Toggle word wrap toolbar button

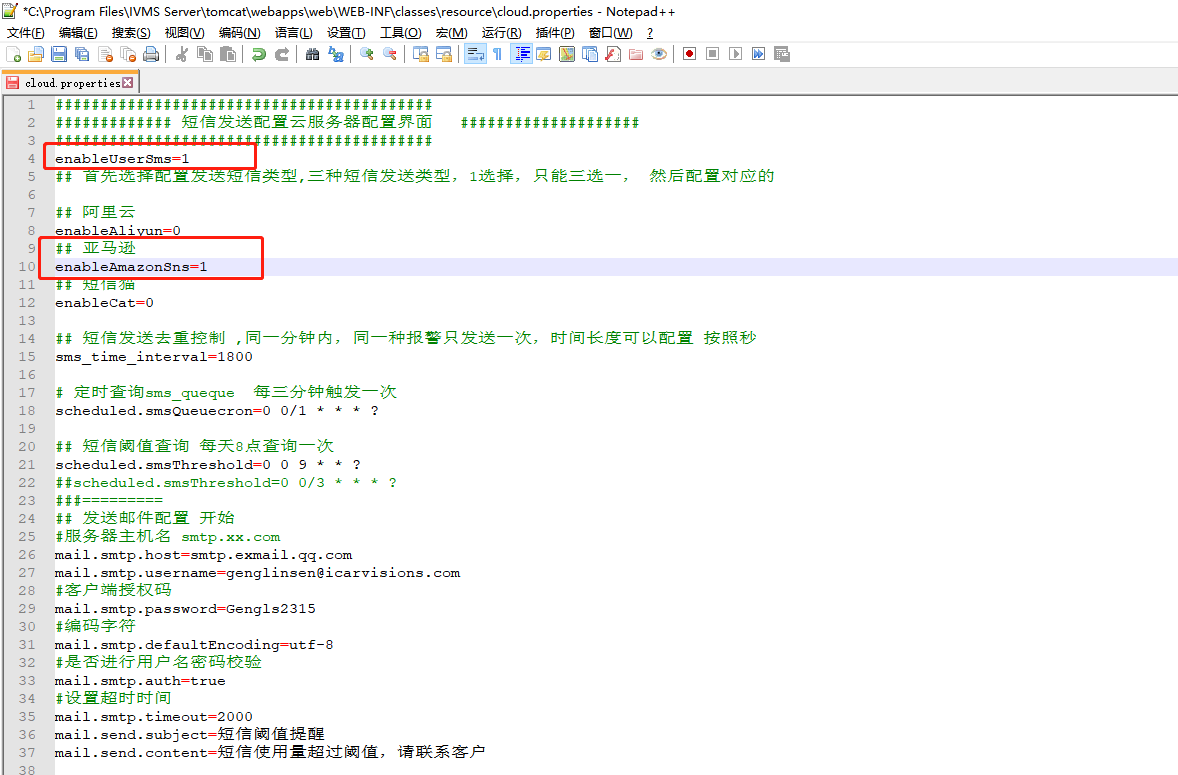[475, 54]
